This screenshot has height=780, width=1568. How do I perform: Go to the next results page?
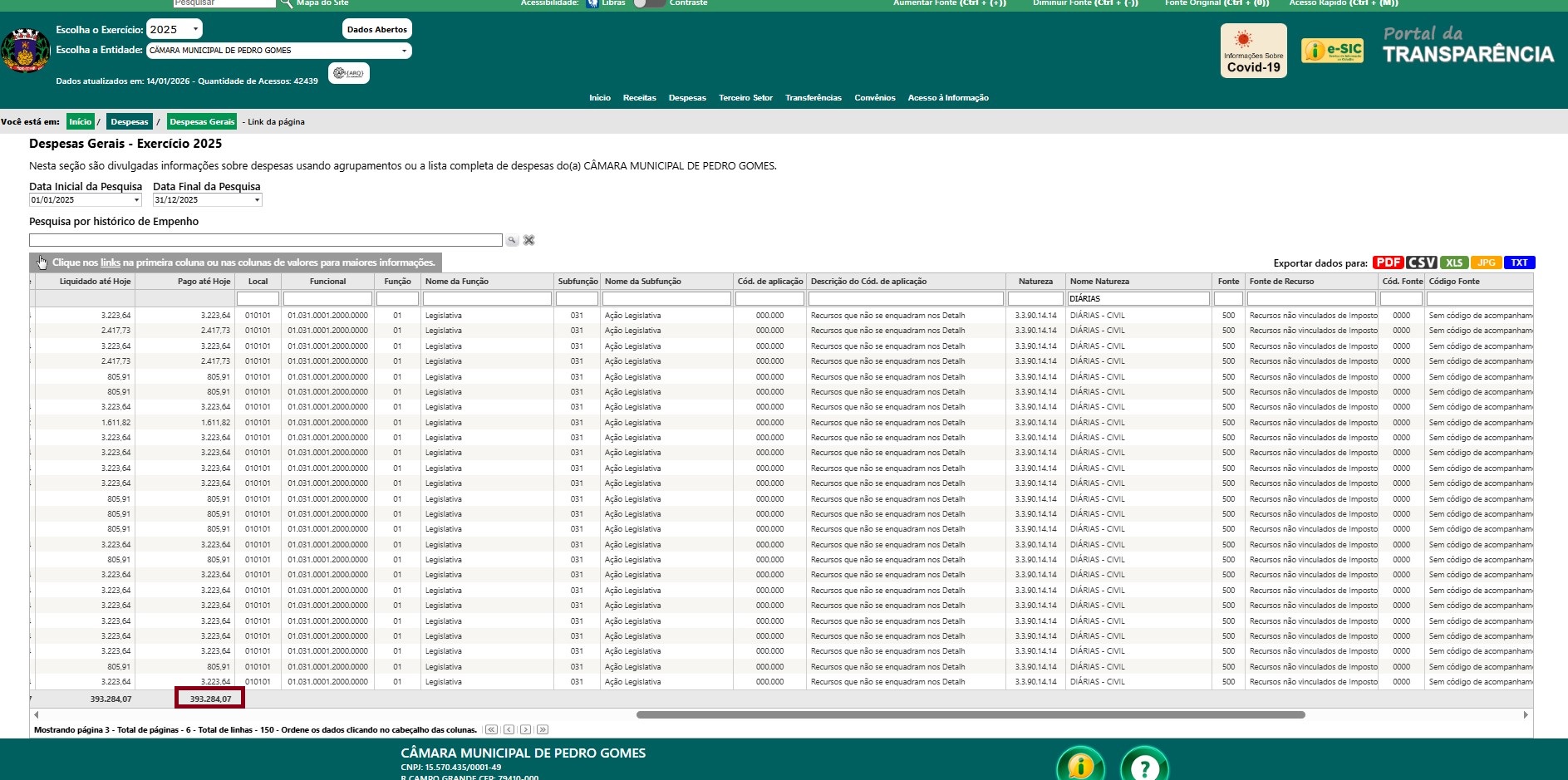(x=526, y=730)
